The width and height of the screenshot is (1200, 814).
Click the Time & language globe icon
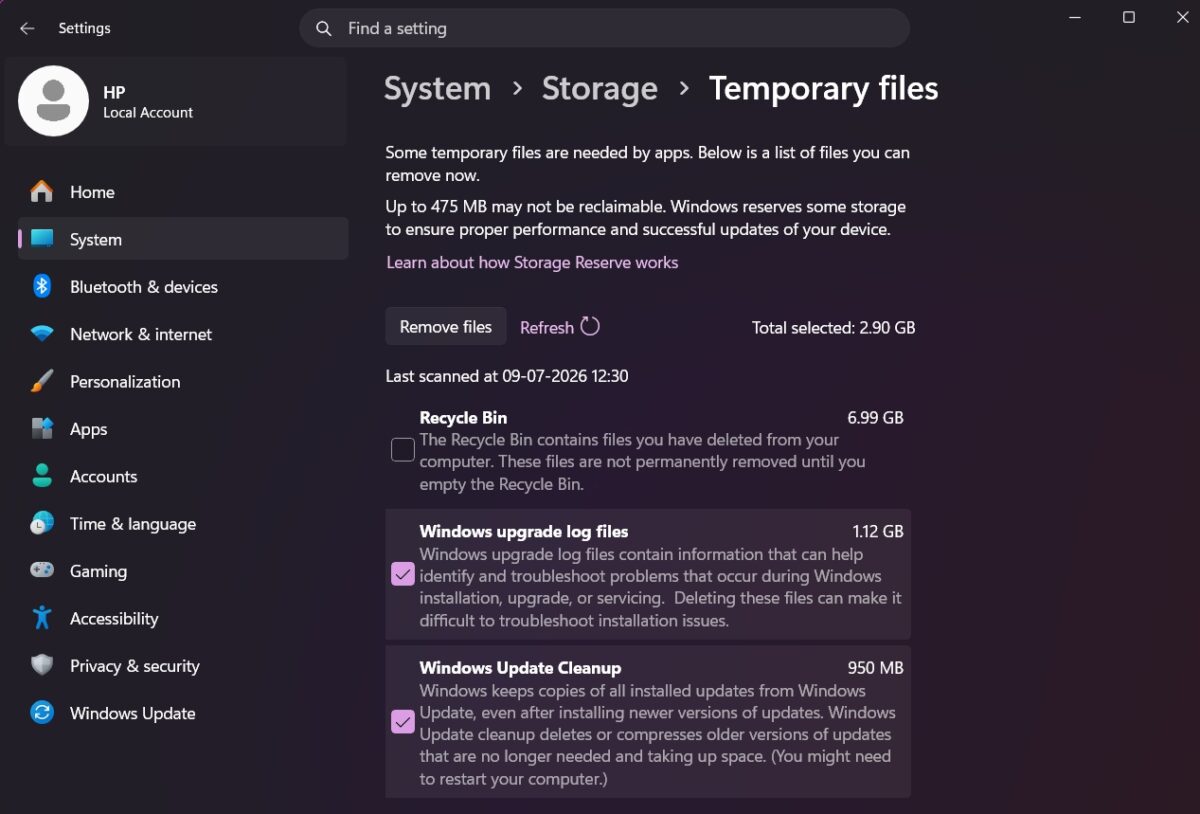42,523
